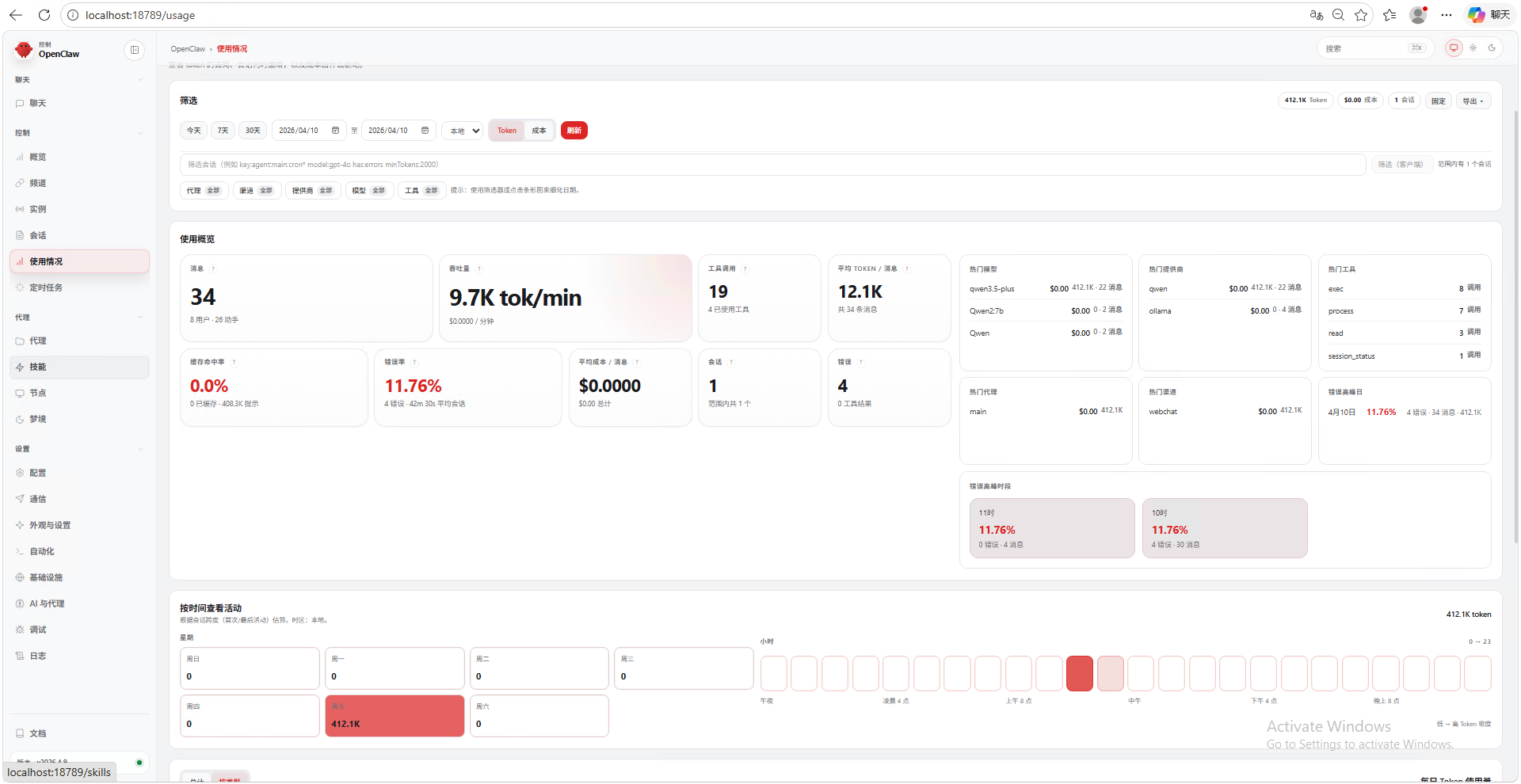
Task: Open the 本地 timezone dropdown
Action: 463,131
